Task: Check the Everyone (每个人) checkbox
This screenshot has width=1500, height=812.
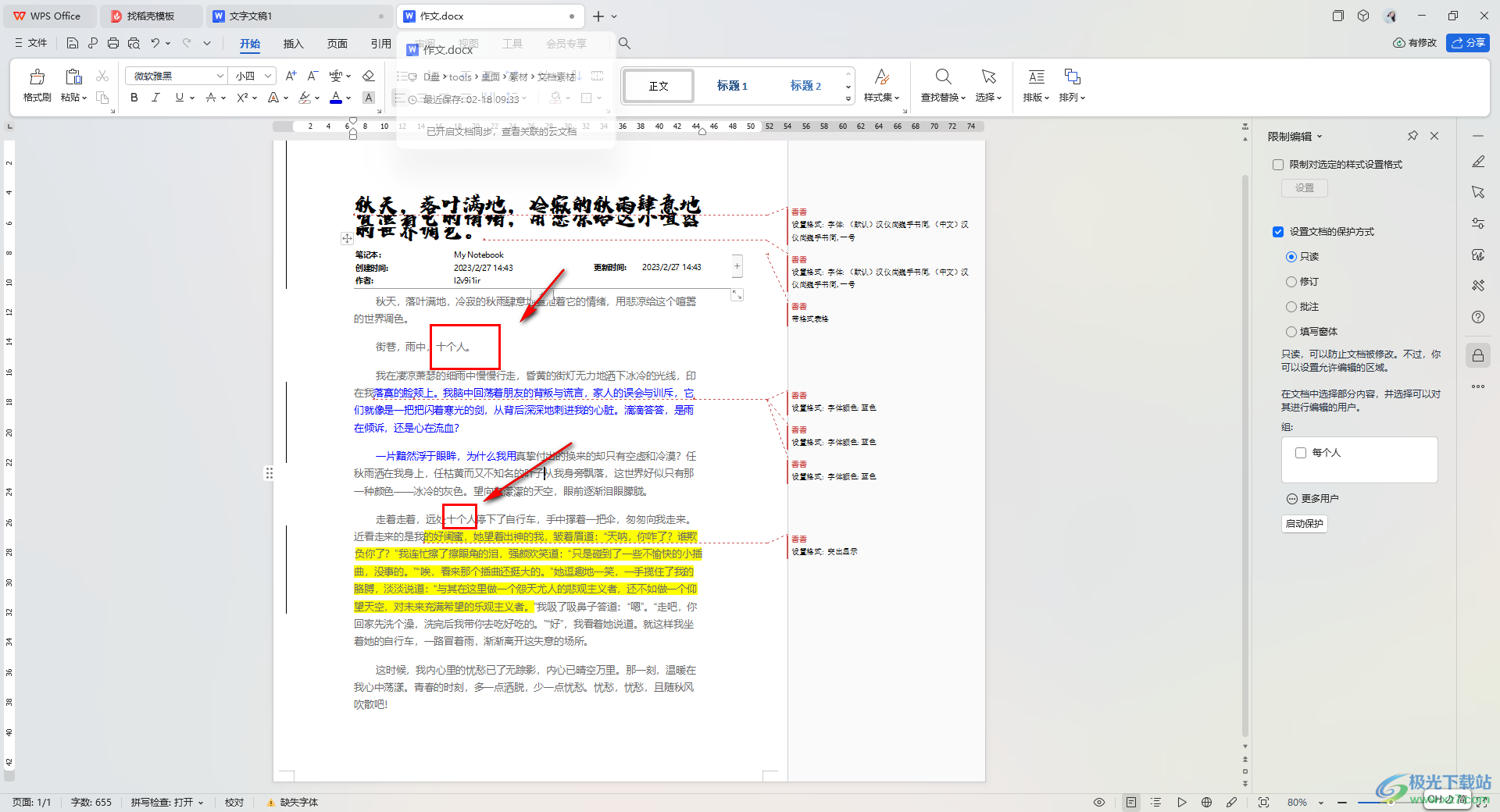Action: [x=1301, y=453]
